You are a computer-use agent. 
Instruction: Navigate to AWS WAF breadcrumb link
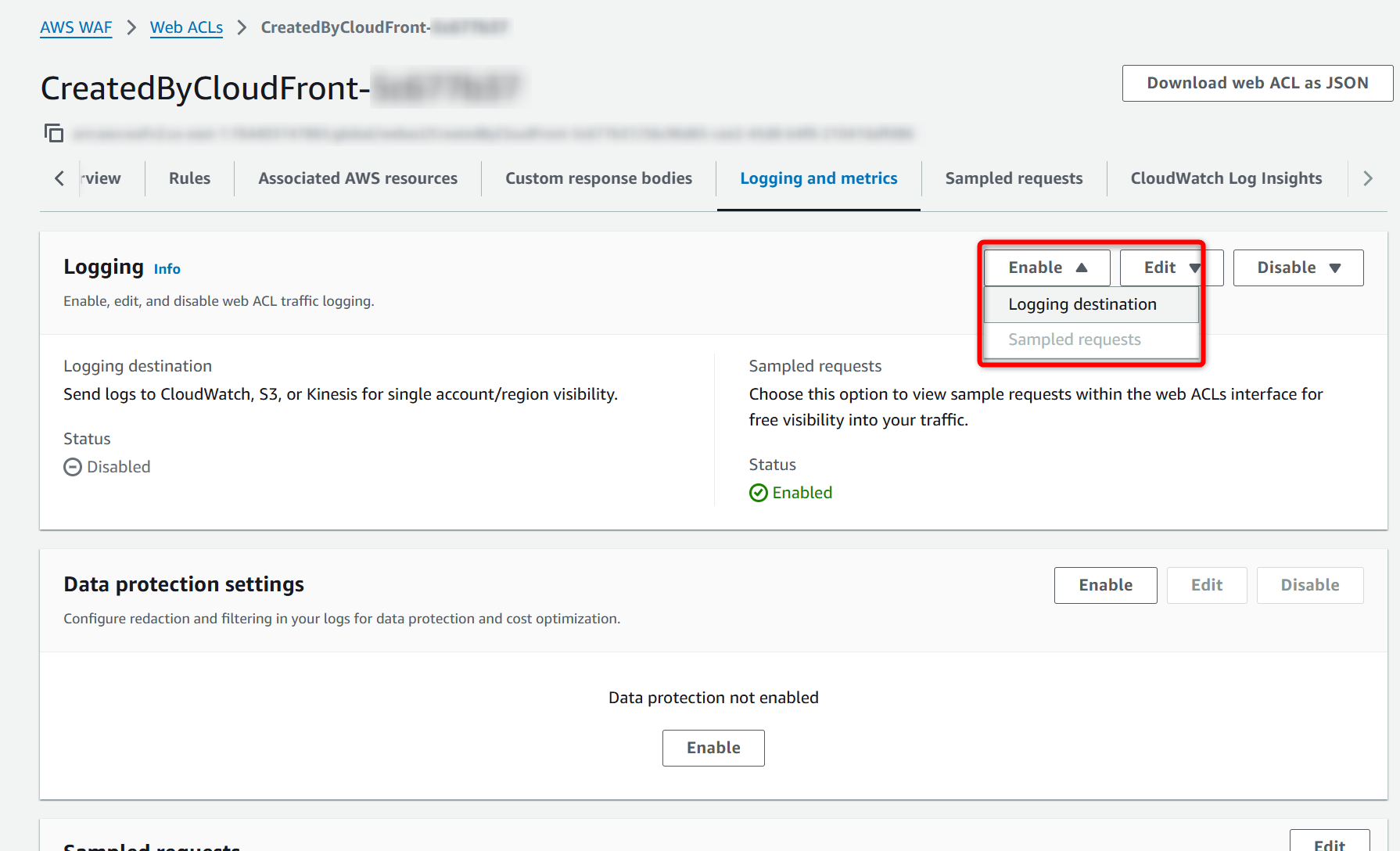click(76, 27)
